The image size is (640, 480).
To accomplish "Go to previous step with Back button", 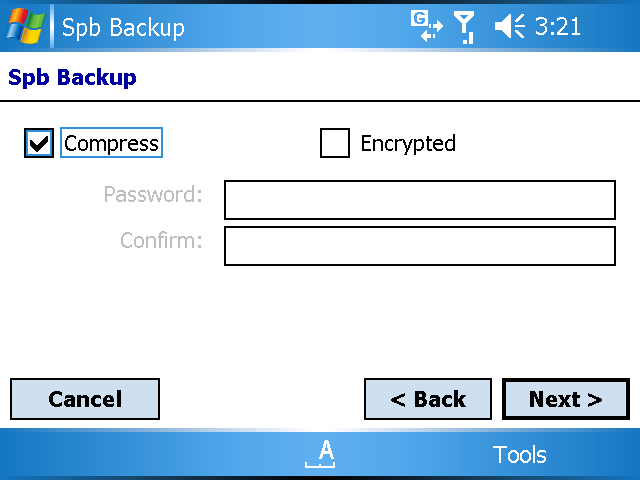I will tap(428, 399).
